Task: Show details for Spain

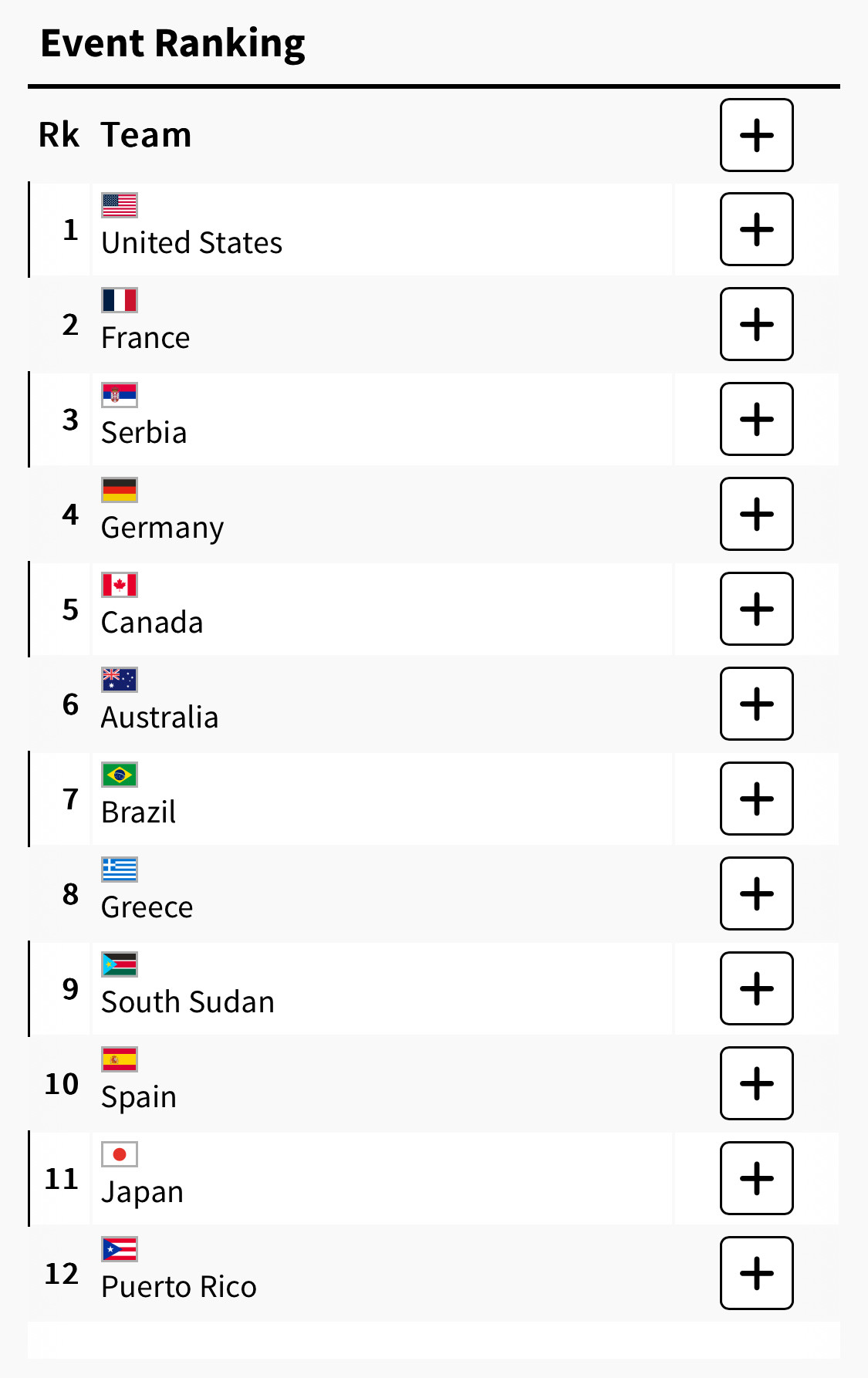Action: click(756, 1083)
